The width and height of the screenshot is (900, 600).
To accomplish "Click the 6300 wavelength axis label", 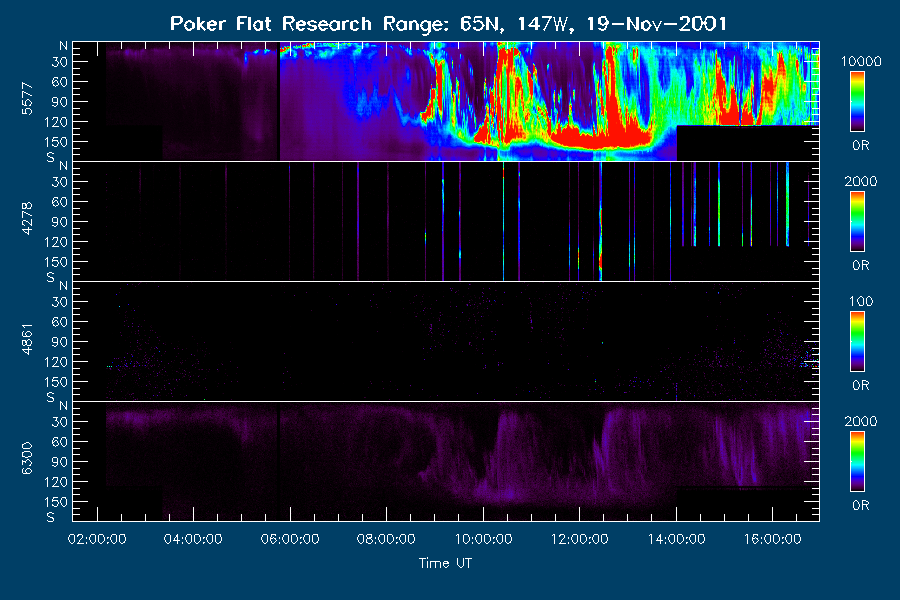I will [27, 459].
